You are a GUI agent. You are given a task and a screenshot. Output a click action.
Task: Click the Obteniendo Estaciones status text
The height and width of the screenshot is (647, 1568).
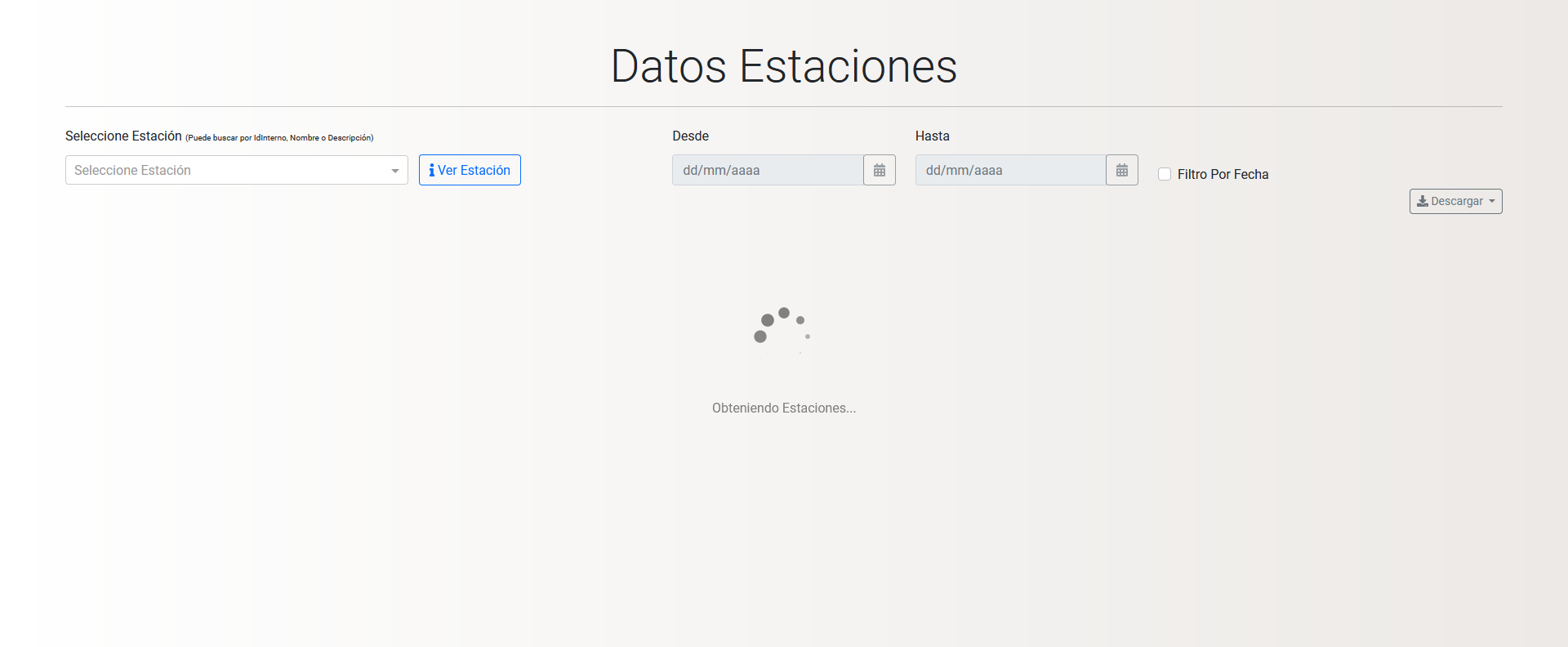tap(783, 408)
